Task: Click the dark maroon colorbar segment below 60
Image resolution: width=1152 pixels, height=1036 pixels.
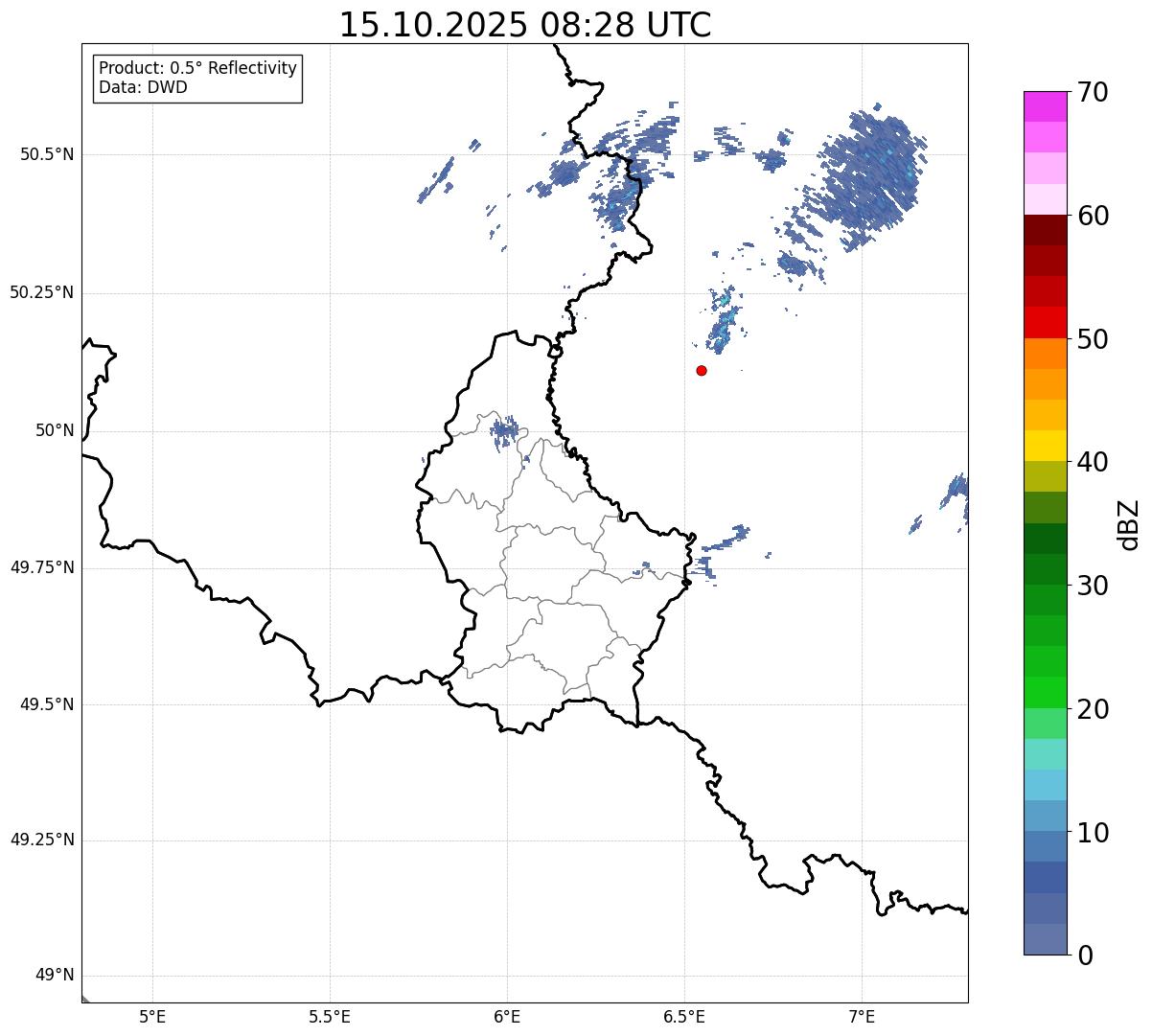Action: (1046, 230)
